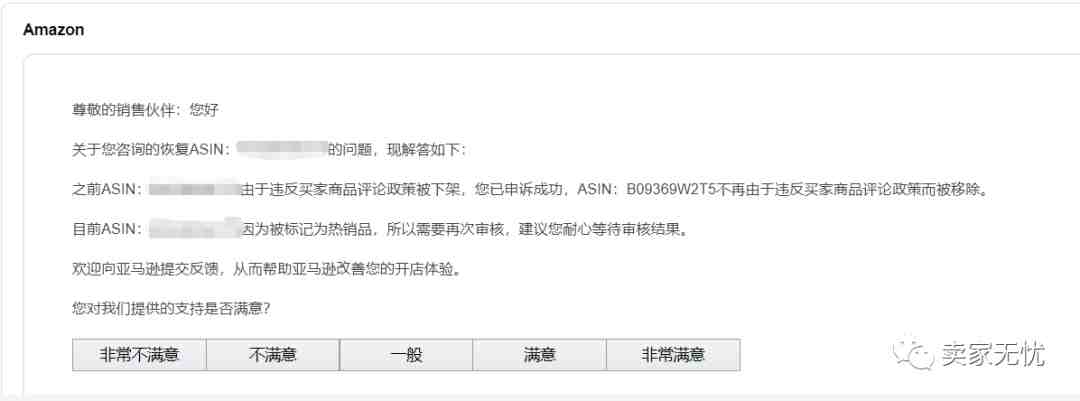Click the question 您对我们提供的支持是否满意
The width and height of the screenshot is (1080, 401).
point(171,308)
